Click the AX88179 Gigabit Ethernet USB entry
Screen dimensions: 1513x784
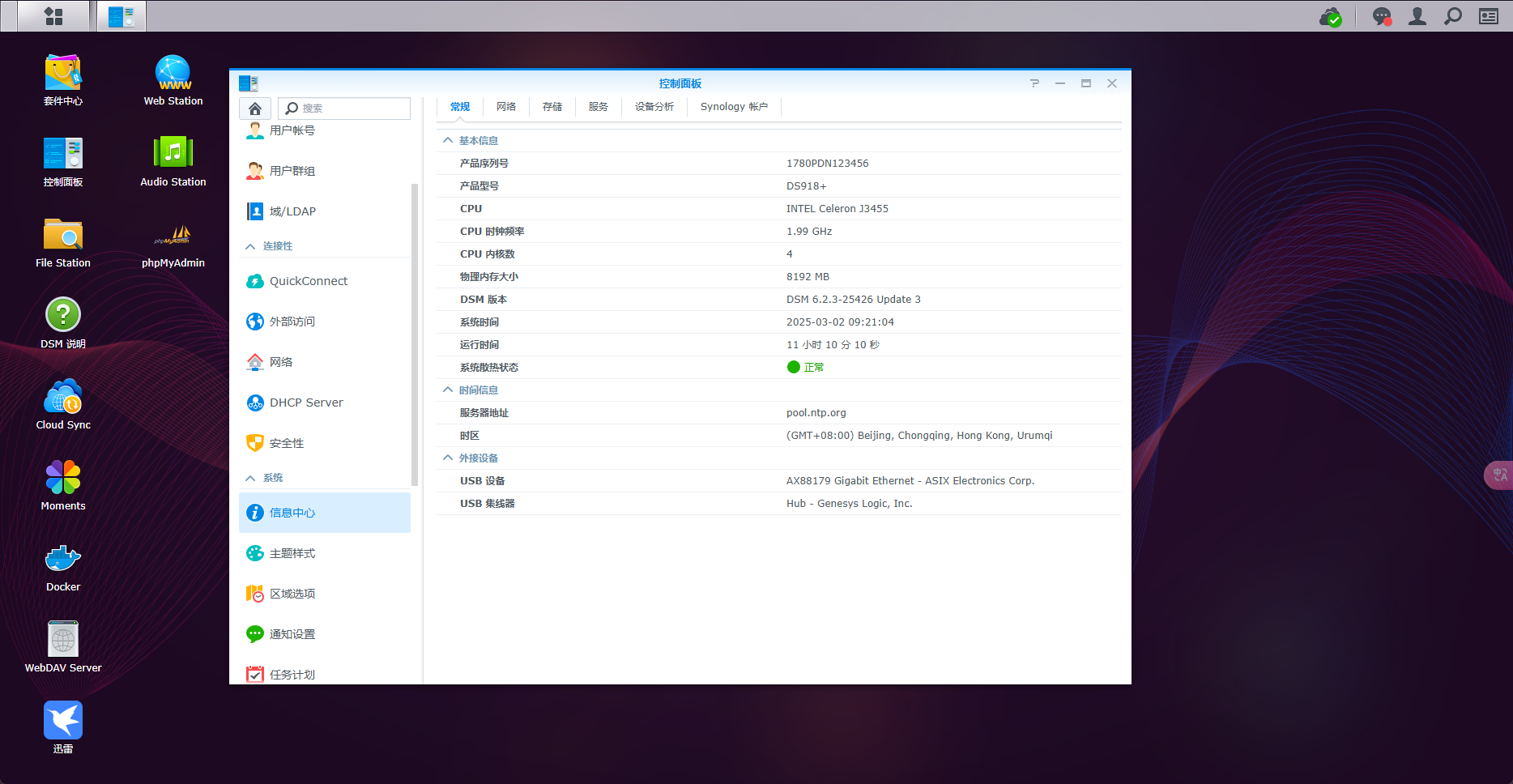(910, 481)
